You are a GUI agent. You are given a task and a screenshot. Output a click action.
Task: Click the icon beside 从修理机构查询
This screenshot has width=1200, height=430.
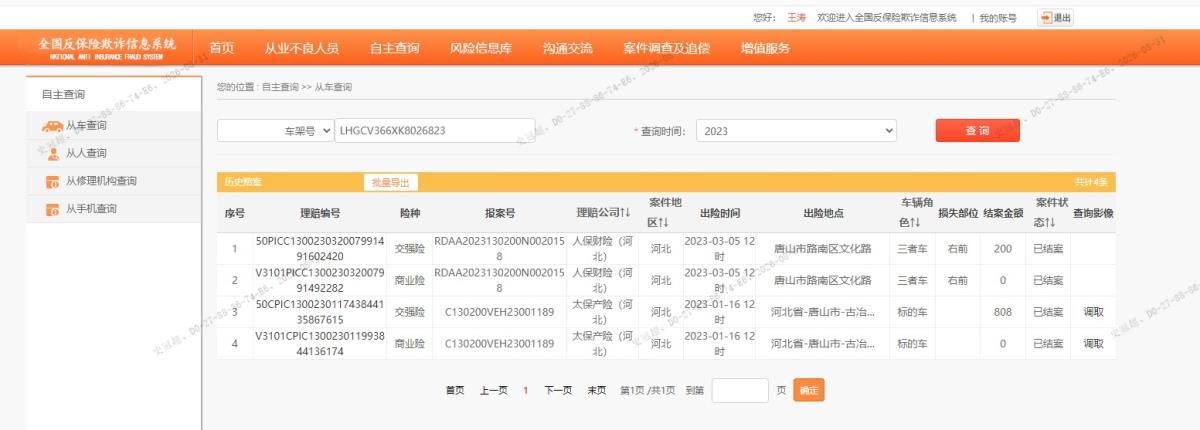click(53, 181)
